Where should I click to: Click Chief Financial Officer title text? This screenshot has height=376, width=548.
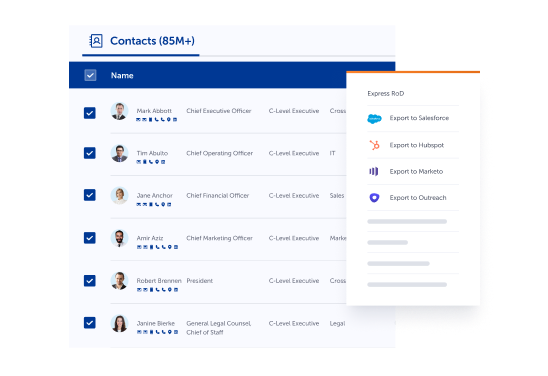click(217, 195)
